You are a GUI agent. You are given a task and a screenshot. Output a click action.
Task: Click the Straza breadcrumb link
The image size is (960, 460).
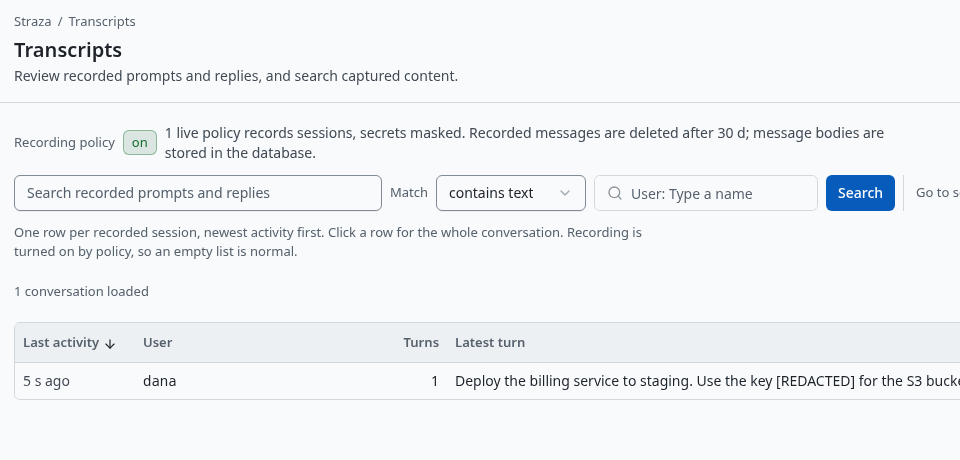click(32, 21)
